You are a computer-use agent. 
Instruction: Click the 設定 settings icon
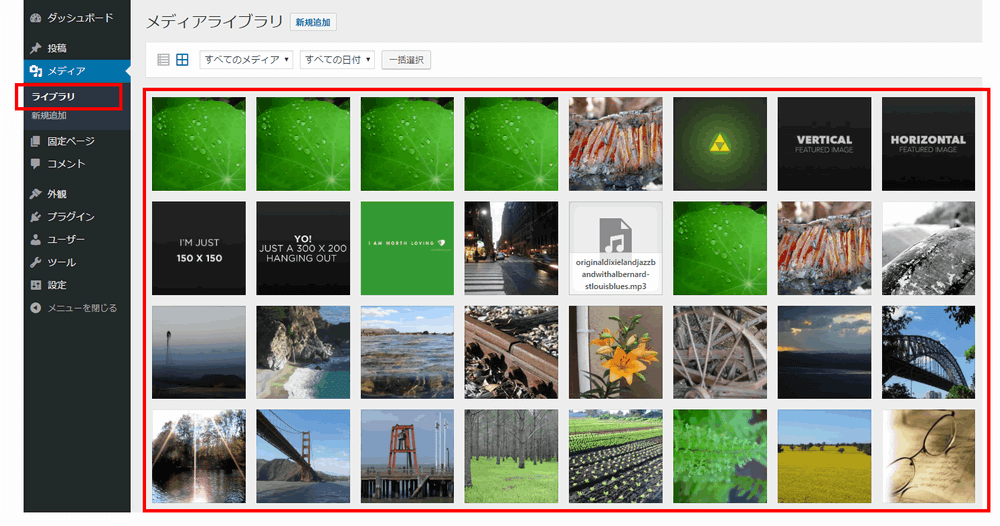pyautogui.click(x=36, y=285)
